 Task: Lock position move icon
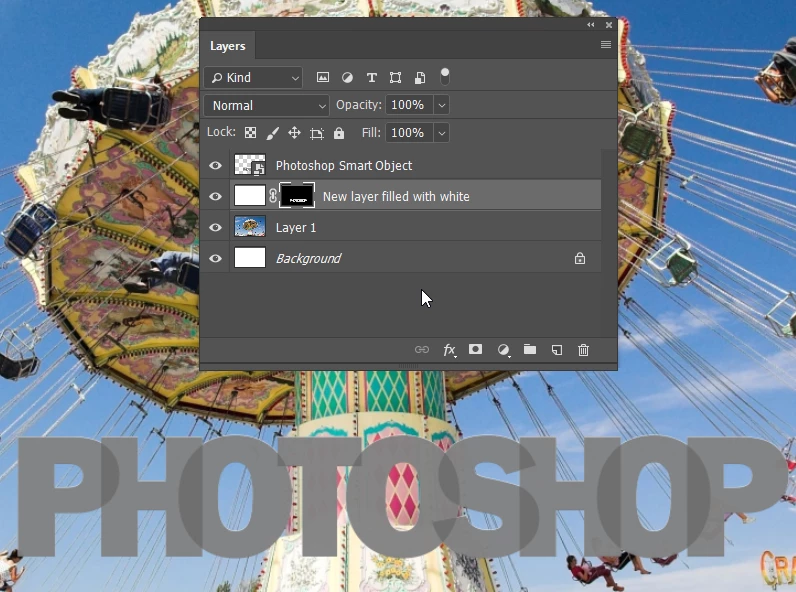(294, 133)
